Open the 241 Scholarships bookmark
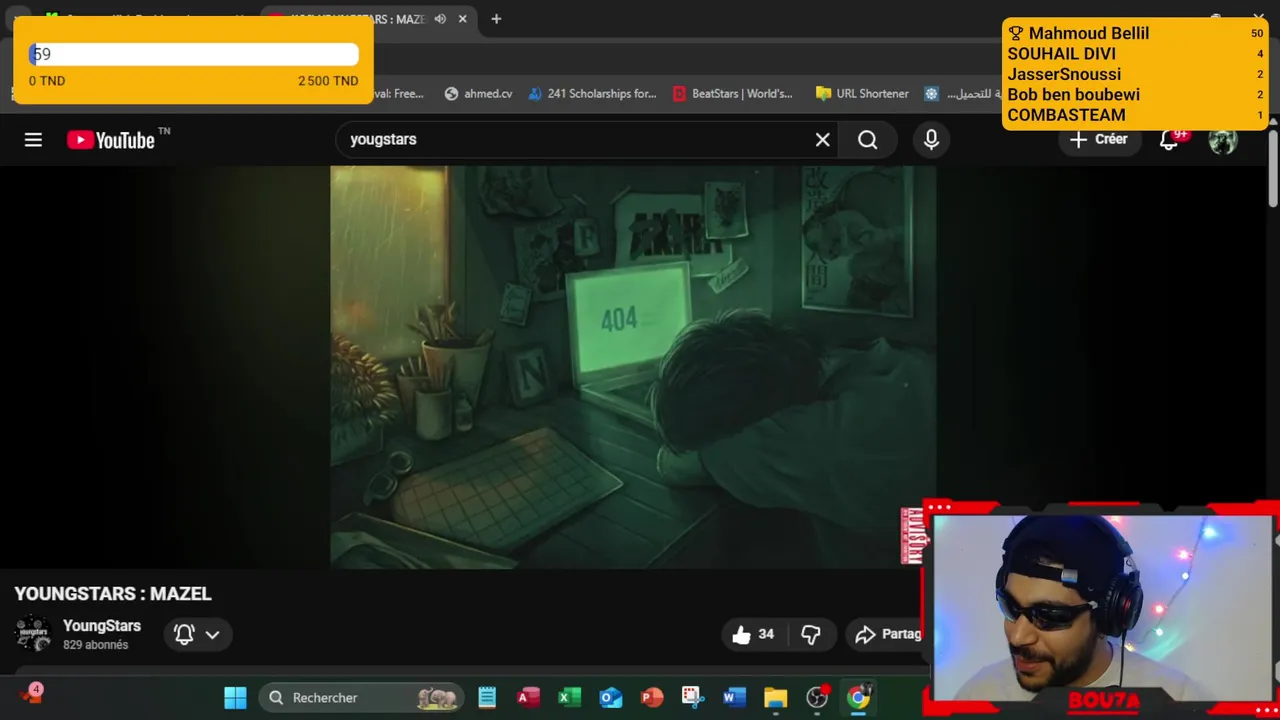The image size is (1280, 720). pyautogui.click(x=592, y=94)
